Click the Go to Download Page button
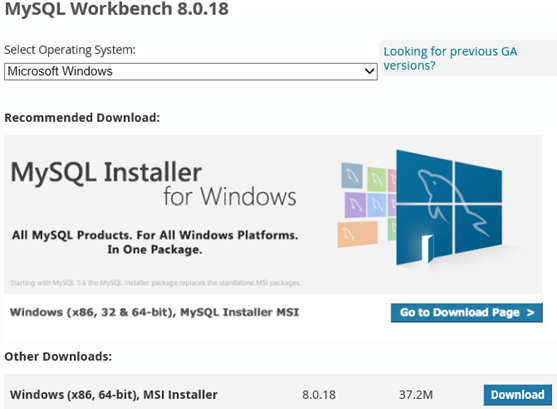Screen dimensions: 557x409 click(467, 313)
